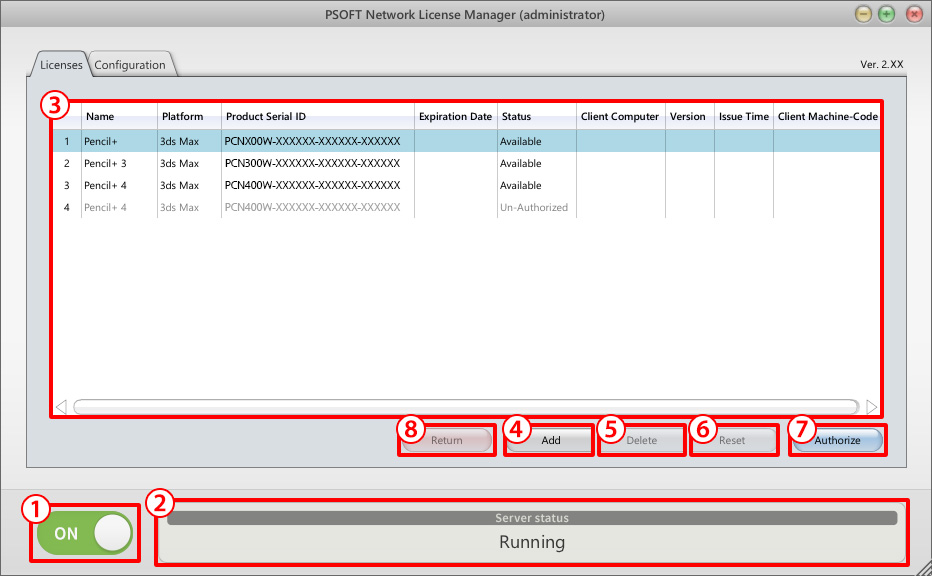Click the horizontal scrollbar track
Image resolution: width=932 pixels, height=576 pixels.
(x=465, y=407)
